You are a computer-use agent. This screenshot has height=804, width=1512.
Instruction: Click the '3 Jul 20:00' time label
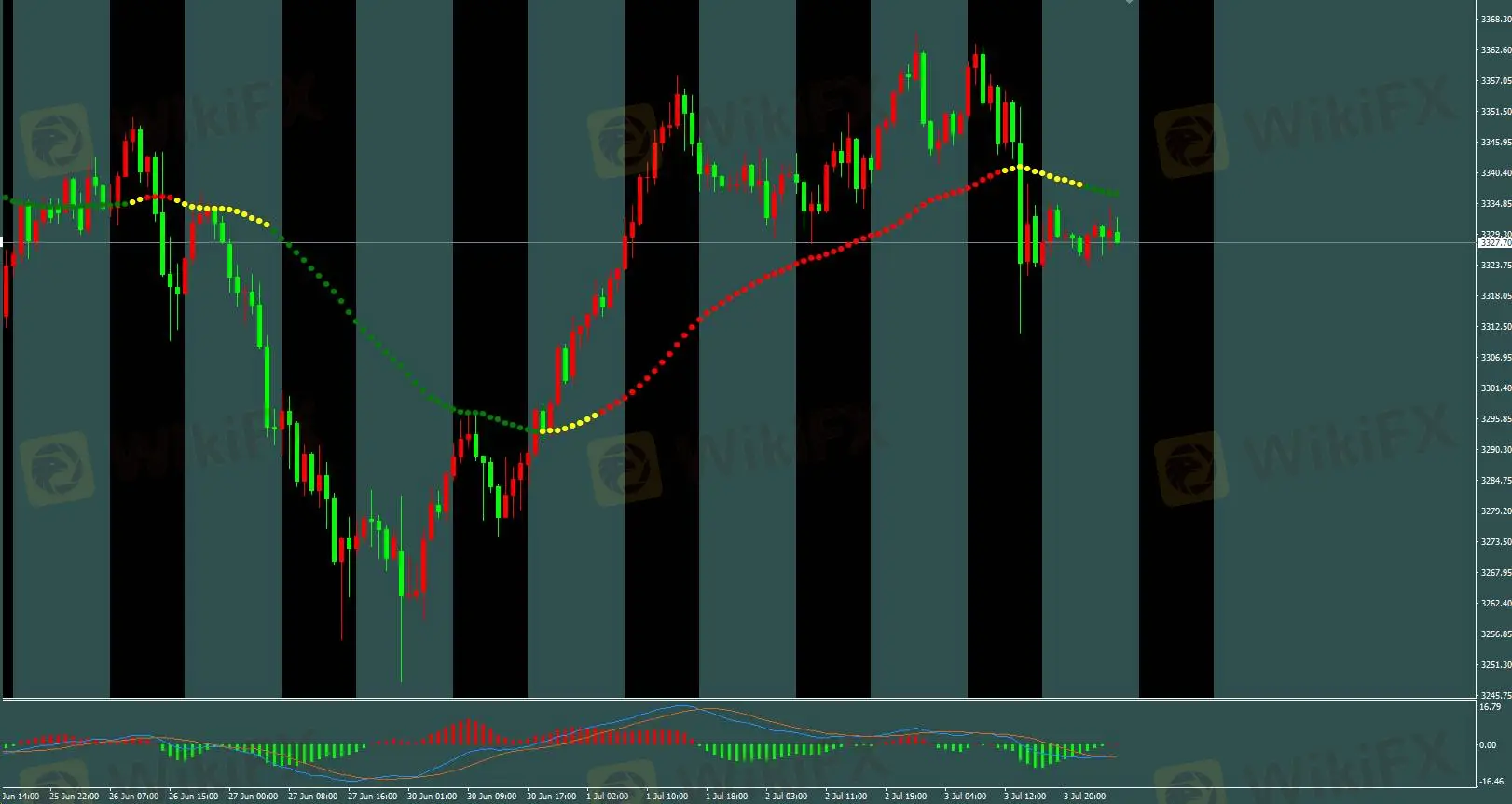point(1084,797)
